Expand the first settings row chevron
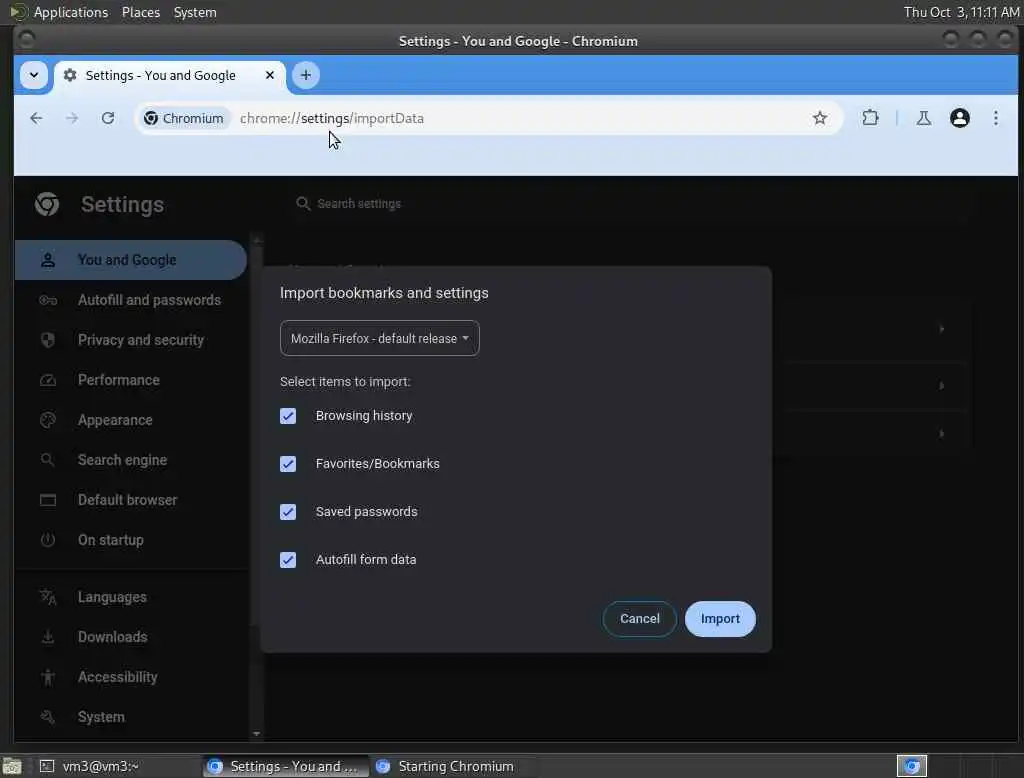This screenshot has width=1024, height=778. tap(941, 329)
